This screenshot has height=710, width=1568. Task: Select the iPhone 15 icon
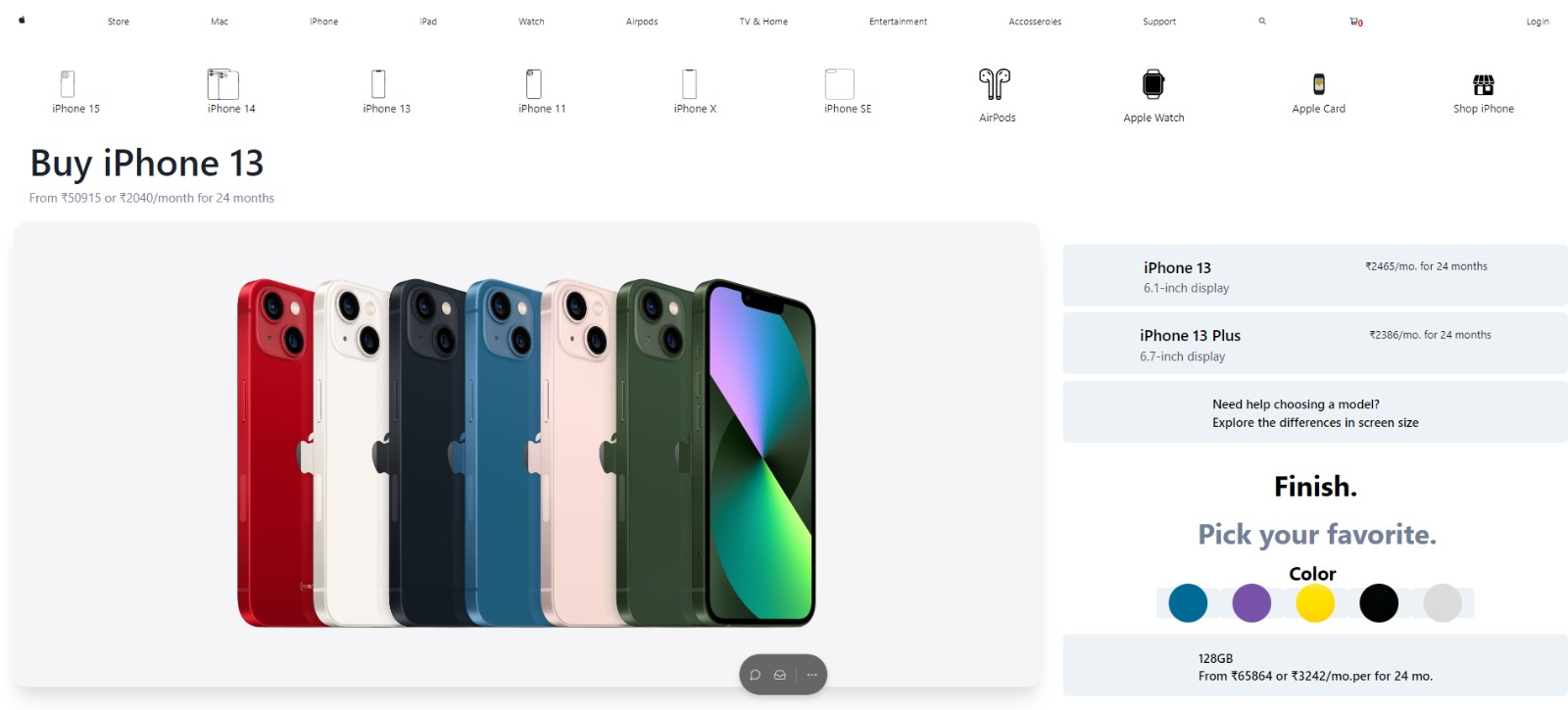68,84
